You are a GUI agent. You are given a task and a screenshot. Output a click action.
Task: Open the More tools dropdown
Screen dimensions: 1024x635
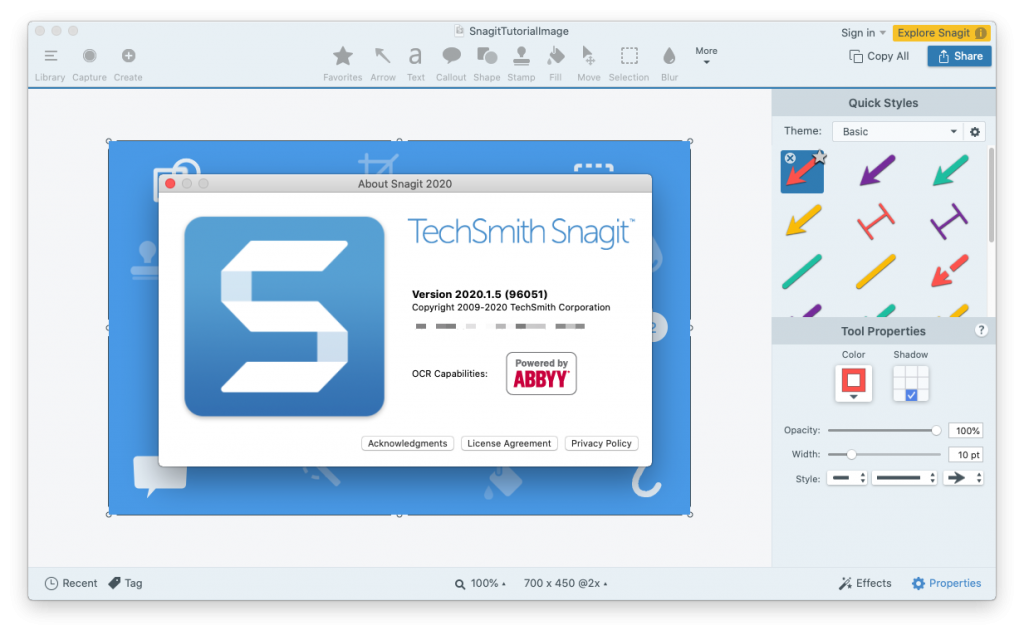coord(706,55)
